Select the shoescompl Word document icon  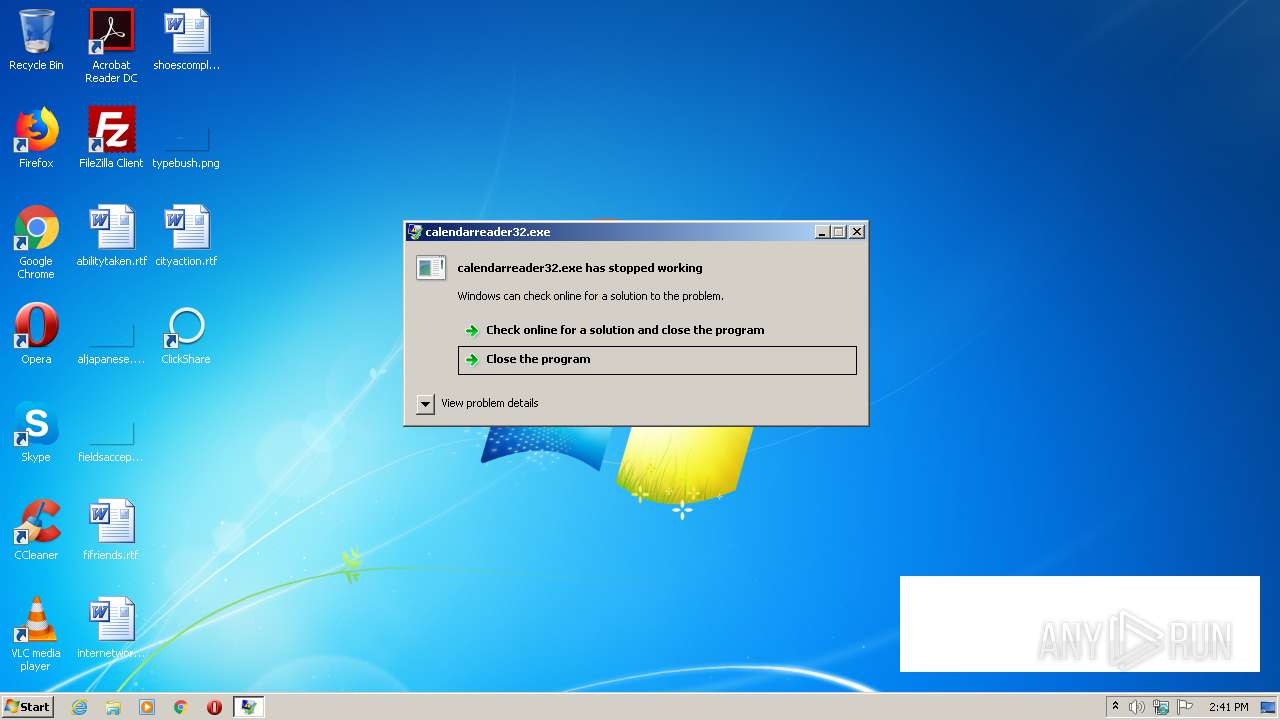pos(186,41)
